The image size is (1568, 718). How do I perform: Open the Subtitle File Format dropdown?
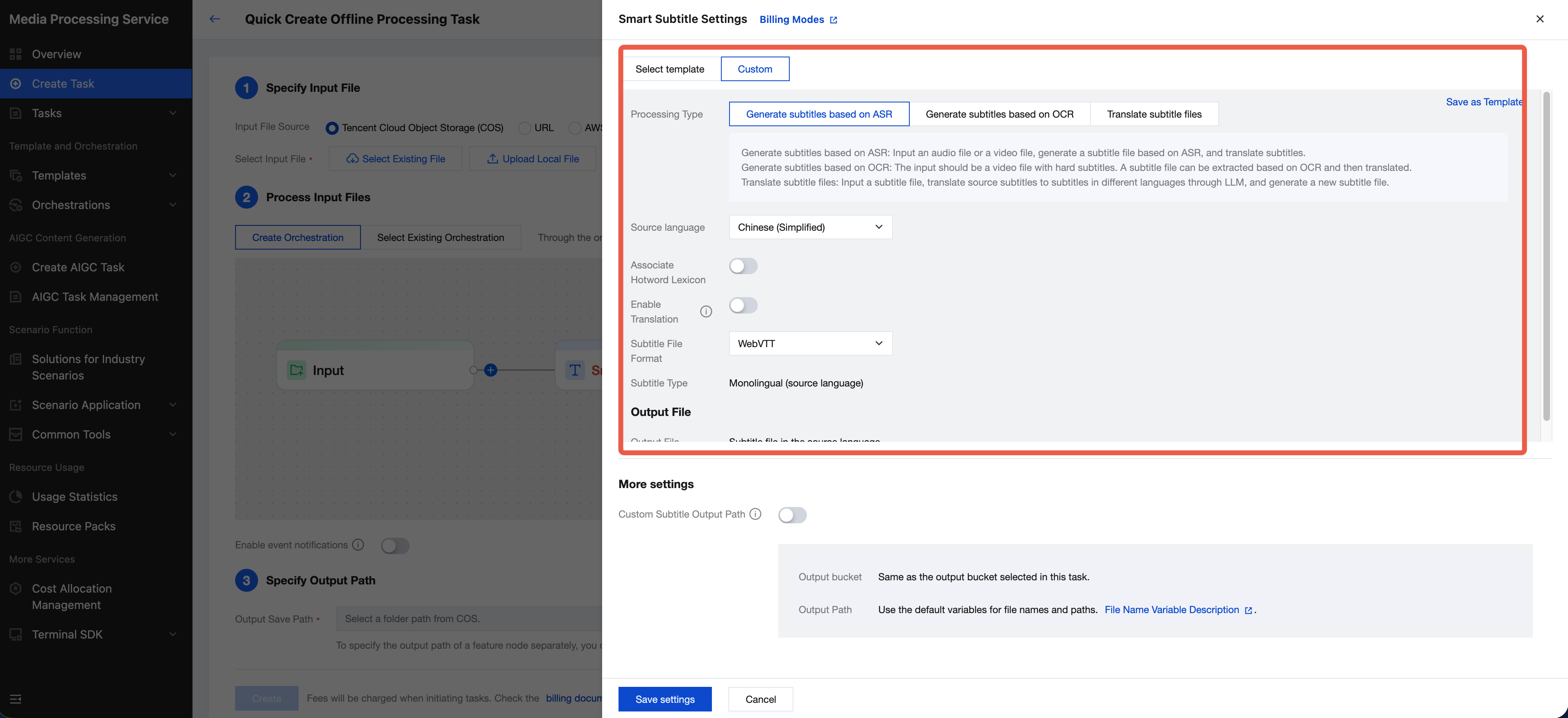click(810, 343)
